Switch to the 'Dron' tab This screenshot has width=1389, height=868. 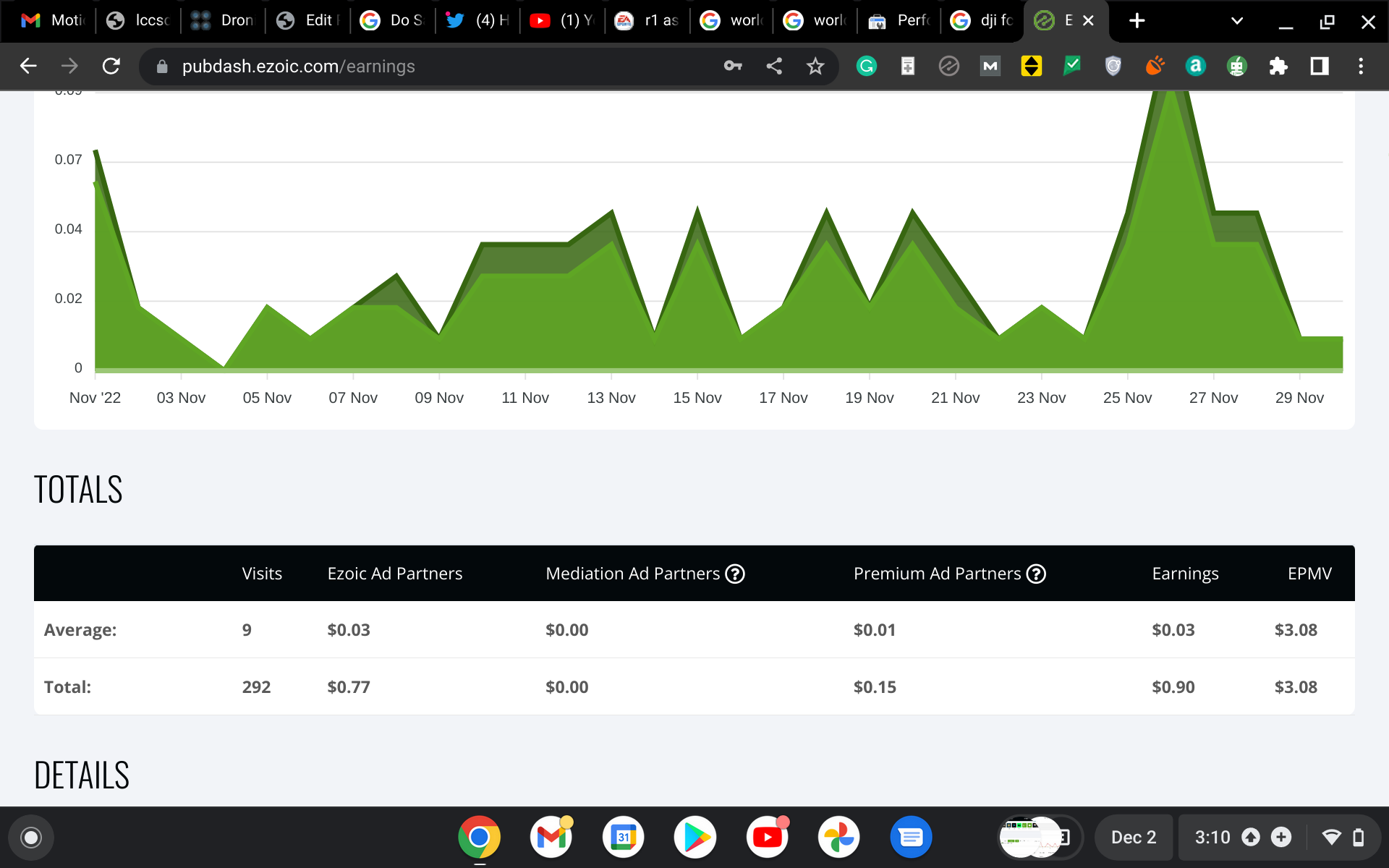point(222,20)
